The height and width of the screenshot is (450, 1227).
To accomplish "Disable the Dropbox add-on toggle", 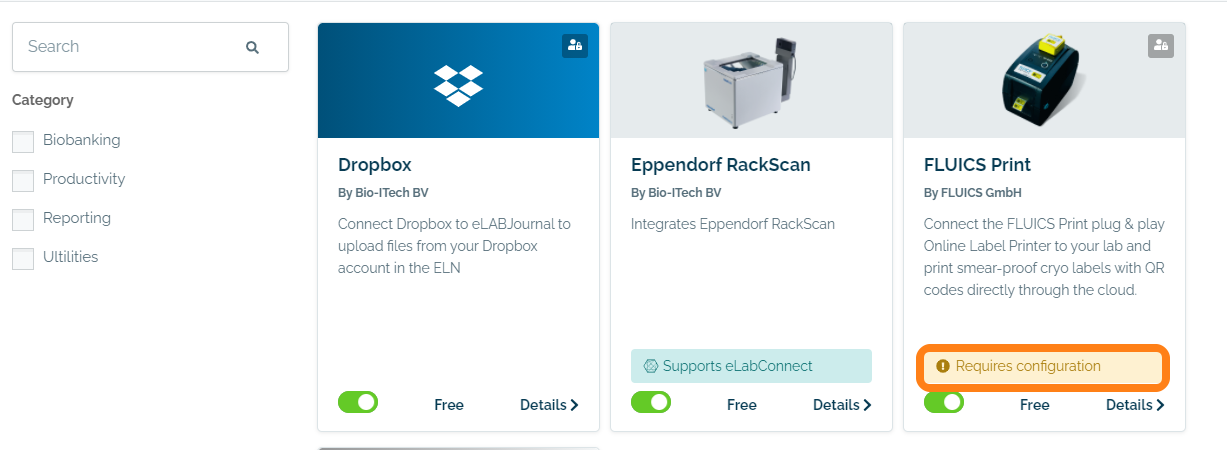I will pos(358,402).
